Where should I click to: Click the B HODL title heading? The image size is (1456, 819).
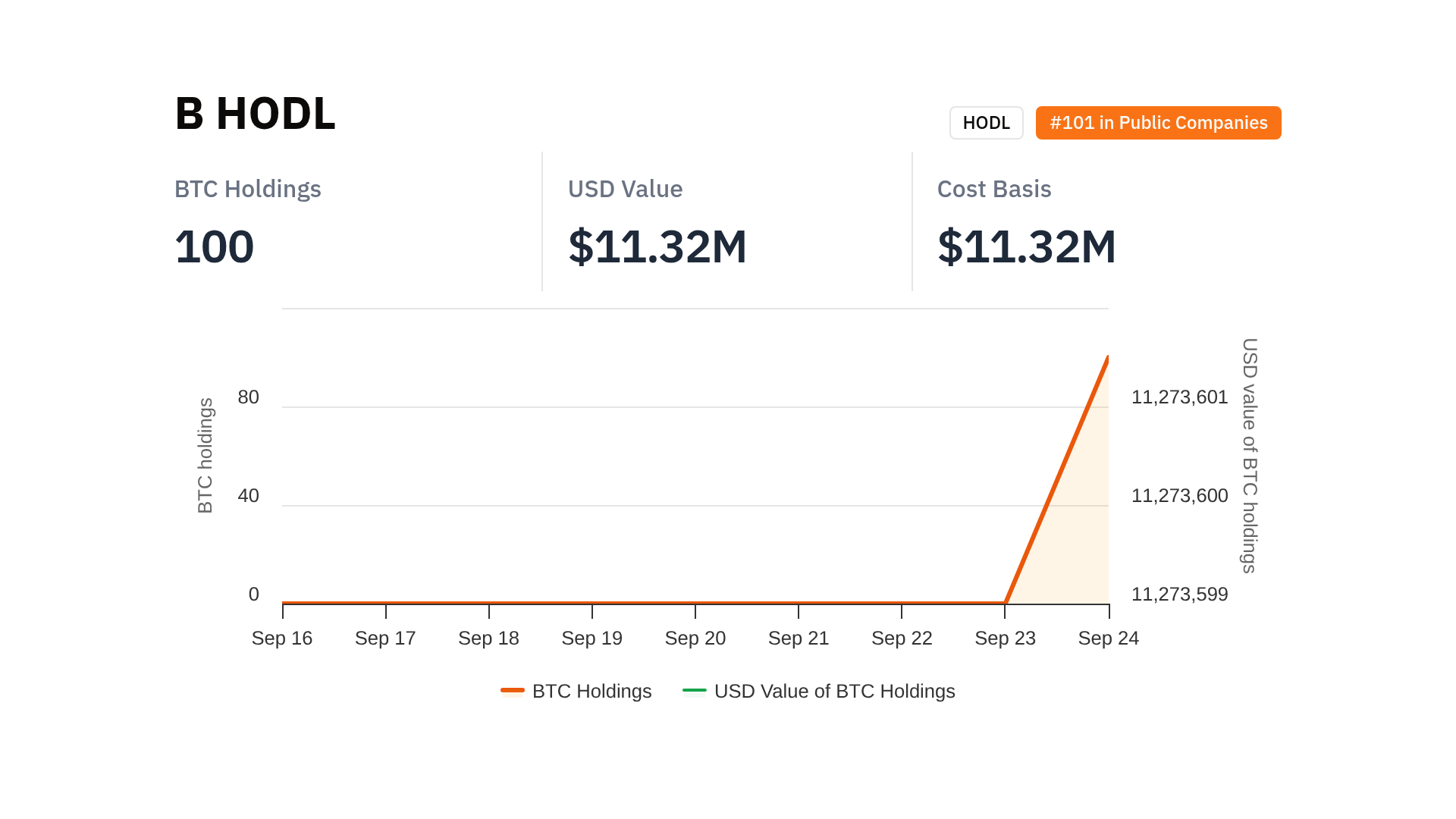pyautogui.click(x=255, y=114)
